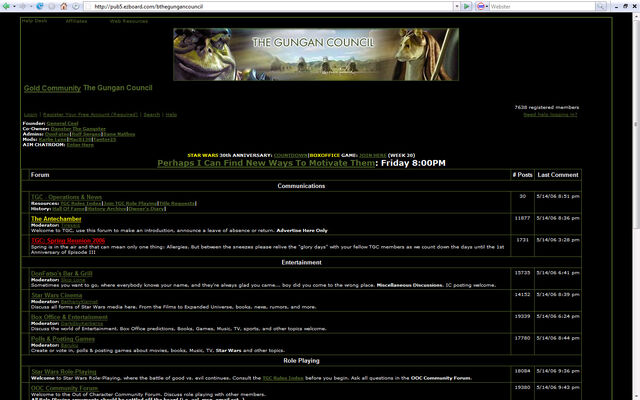Click the Polls & Posting Games post count 17780
640x400 pixels.
click(522, 338)
